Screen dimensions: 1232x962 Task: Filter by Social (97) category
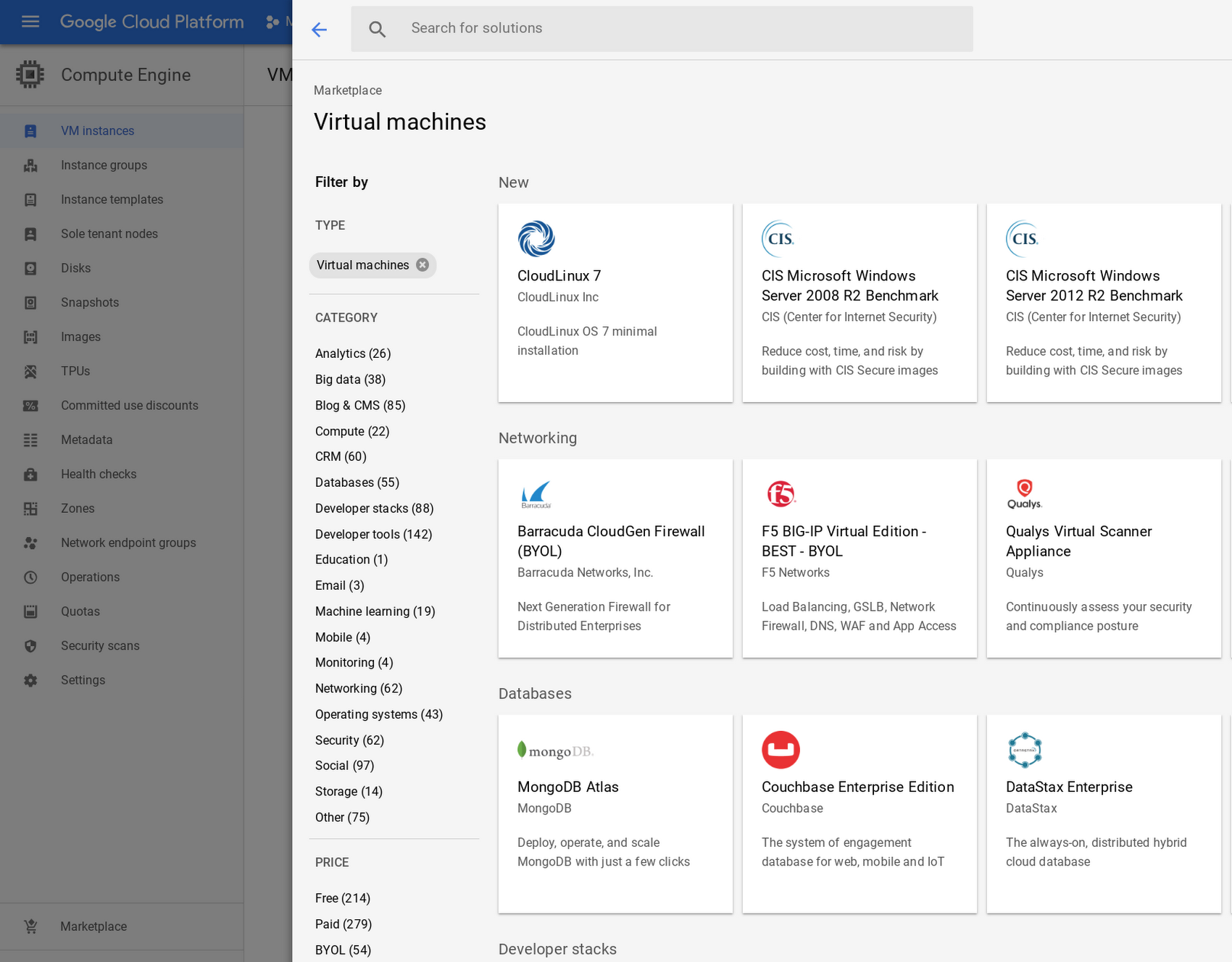point(345,766)
